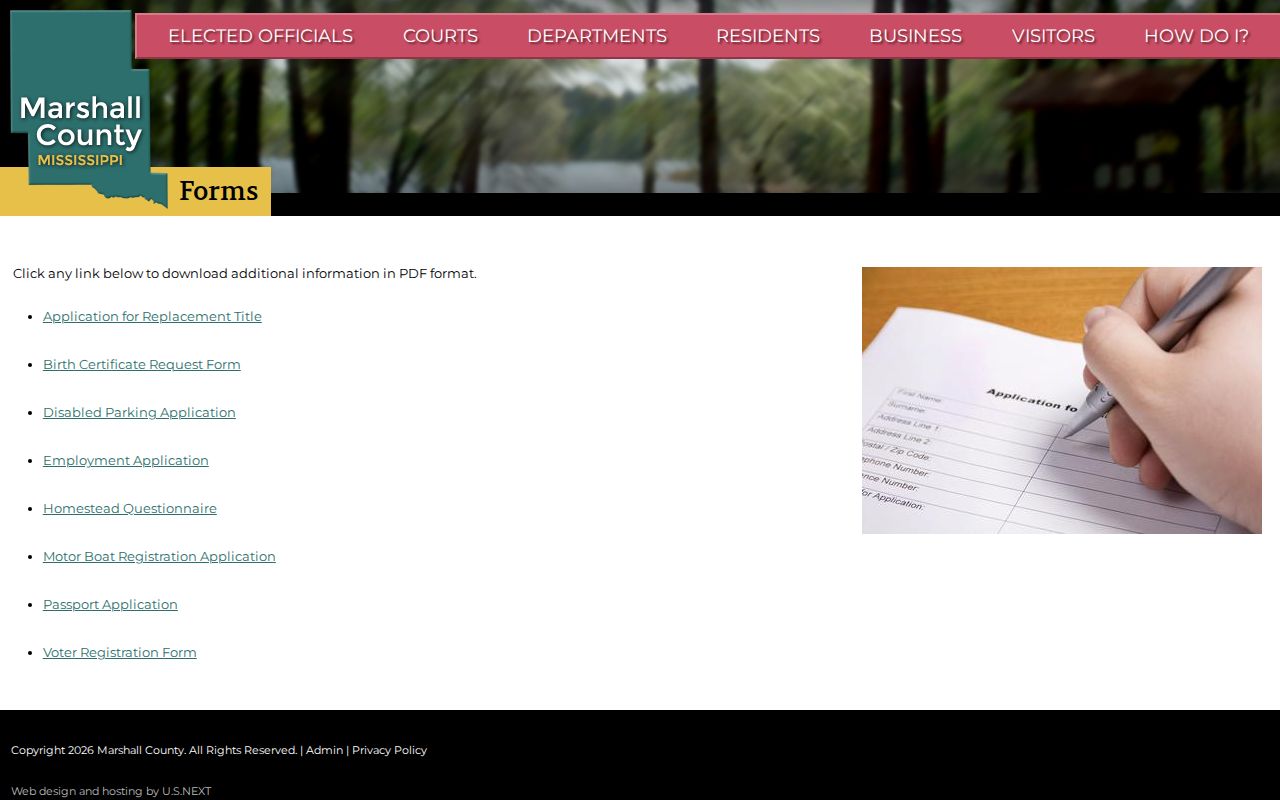
Task: Click the PDF download instruction text
Action: tap(245, 273)
